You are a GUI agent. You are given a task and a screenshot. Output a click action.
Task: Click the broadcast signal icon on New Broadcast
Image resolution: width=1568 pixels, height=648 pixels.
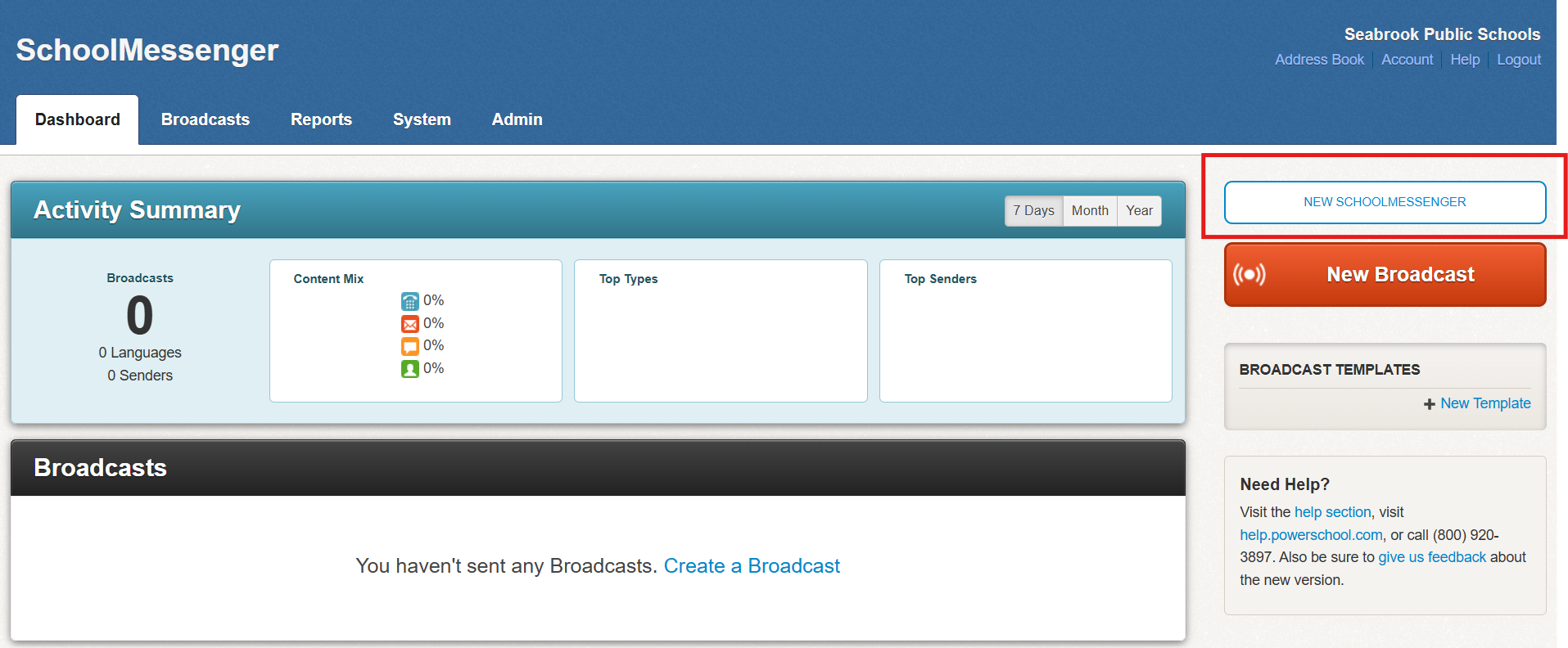click(x=1249, y=274)
